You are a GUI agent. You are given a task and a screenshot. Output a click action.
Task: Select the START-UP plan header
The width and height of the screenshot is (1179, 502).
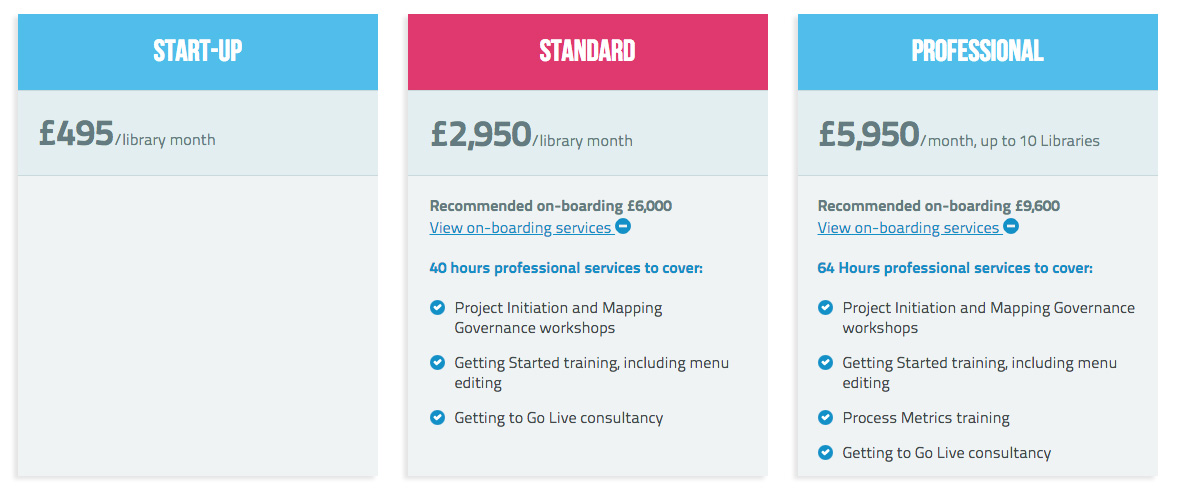click(x=198, y=52)
